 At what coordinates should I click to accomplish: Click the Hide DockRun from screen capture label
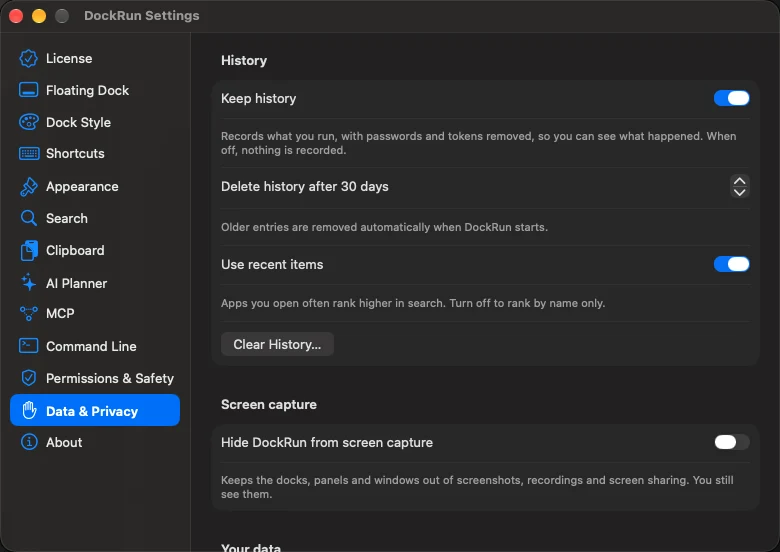pyautogui.click(x=327, y=443)
